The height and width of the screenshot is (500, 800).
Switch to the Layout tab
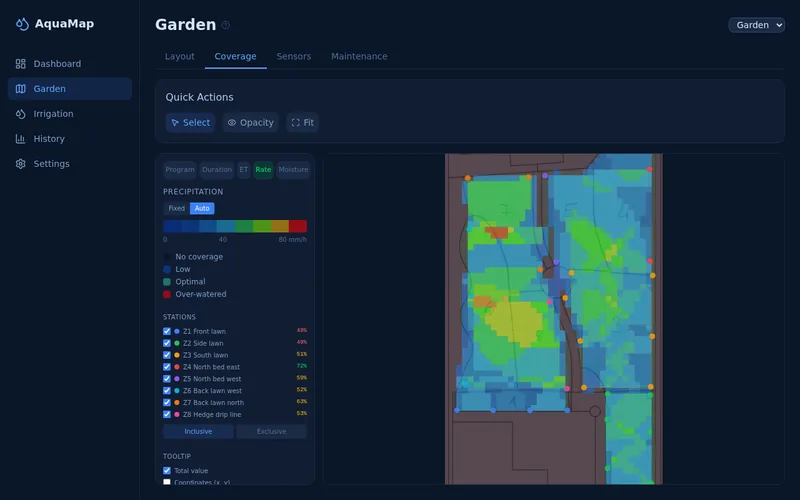[180, 57]
